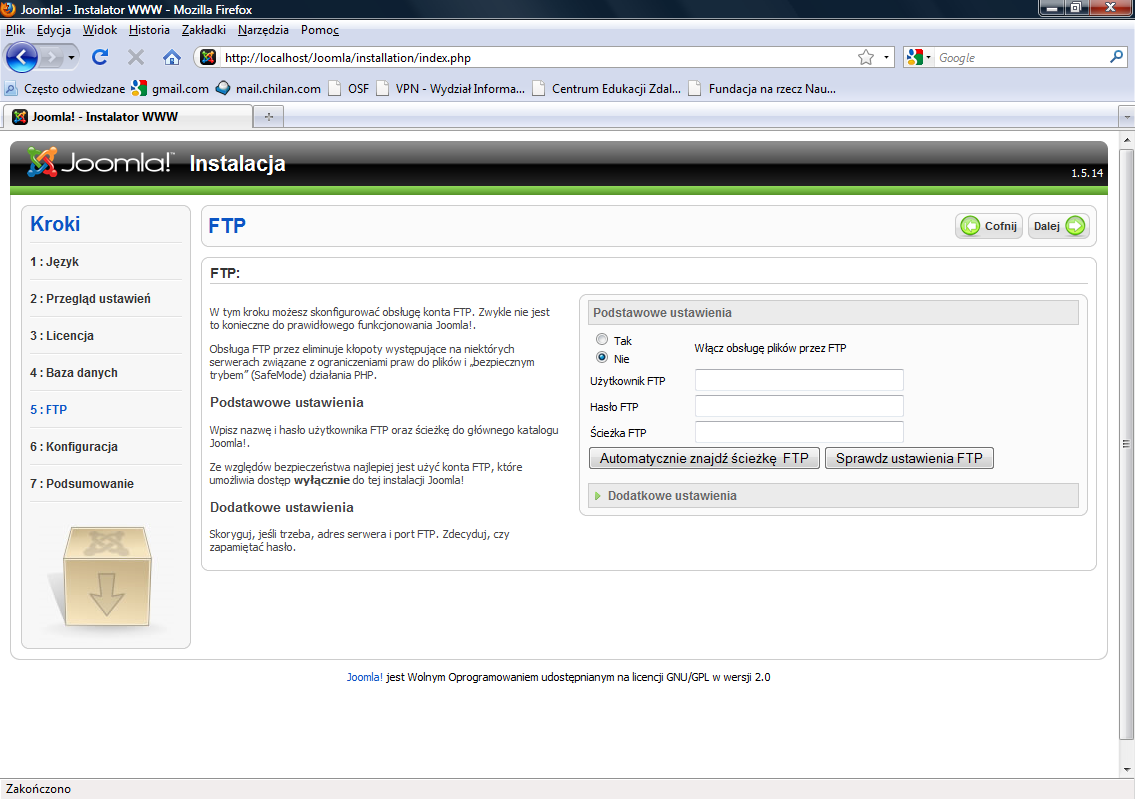Open the list all tabs dropdown
1135x800 pixels.
pos(1126,117)
